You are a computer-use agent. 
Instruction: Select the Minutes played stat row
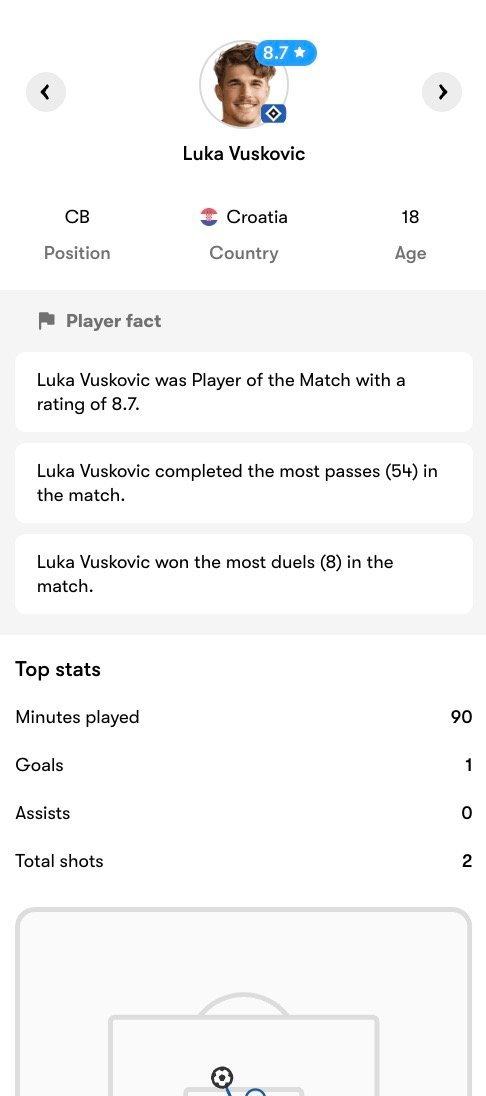pyautogui.click(x=243, y=717)
